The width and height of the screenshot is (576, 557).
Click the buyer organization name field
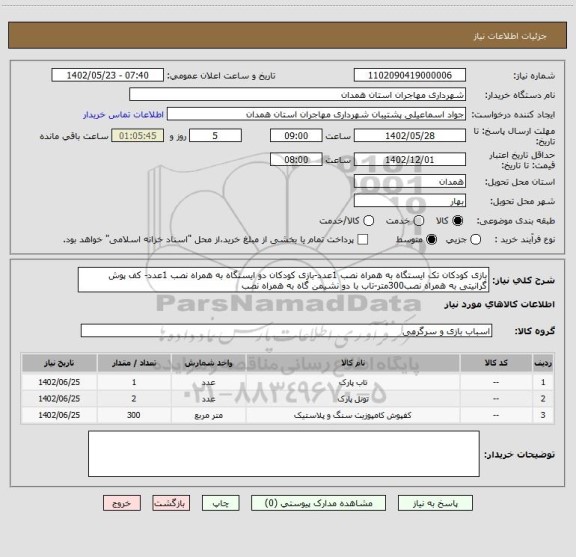pyautogui.click(x=298, y=95)
